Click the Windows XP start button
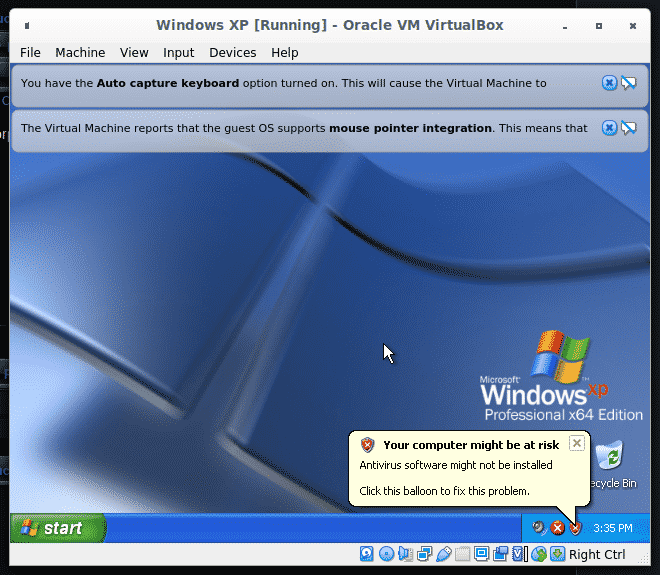 58,528
